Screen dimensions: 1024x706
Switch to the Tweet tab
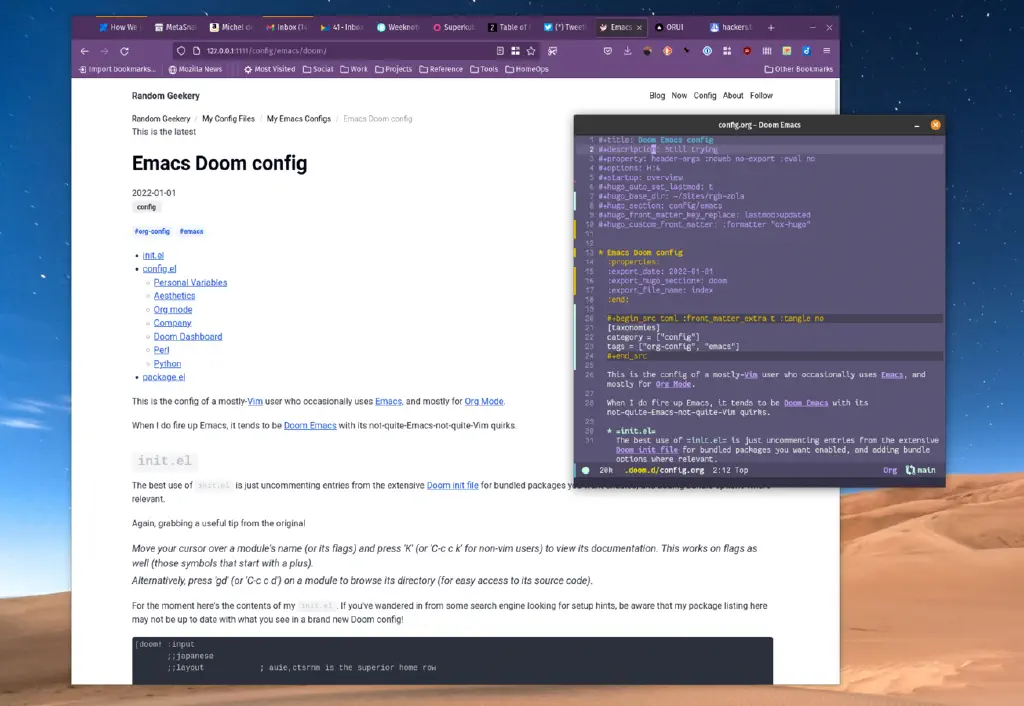565,27
